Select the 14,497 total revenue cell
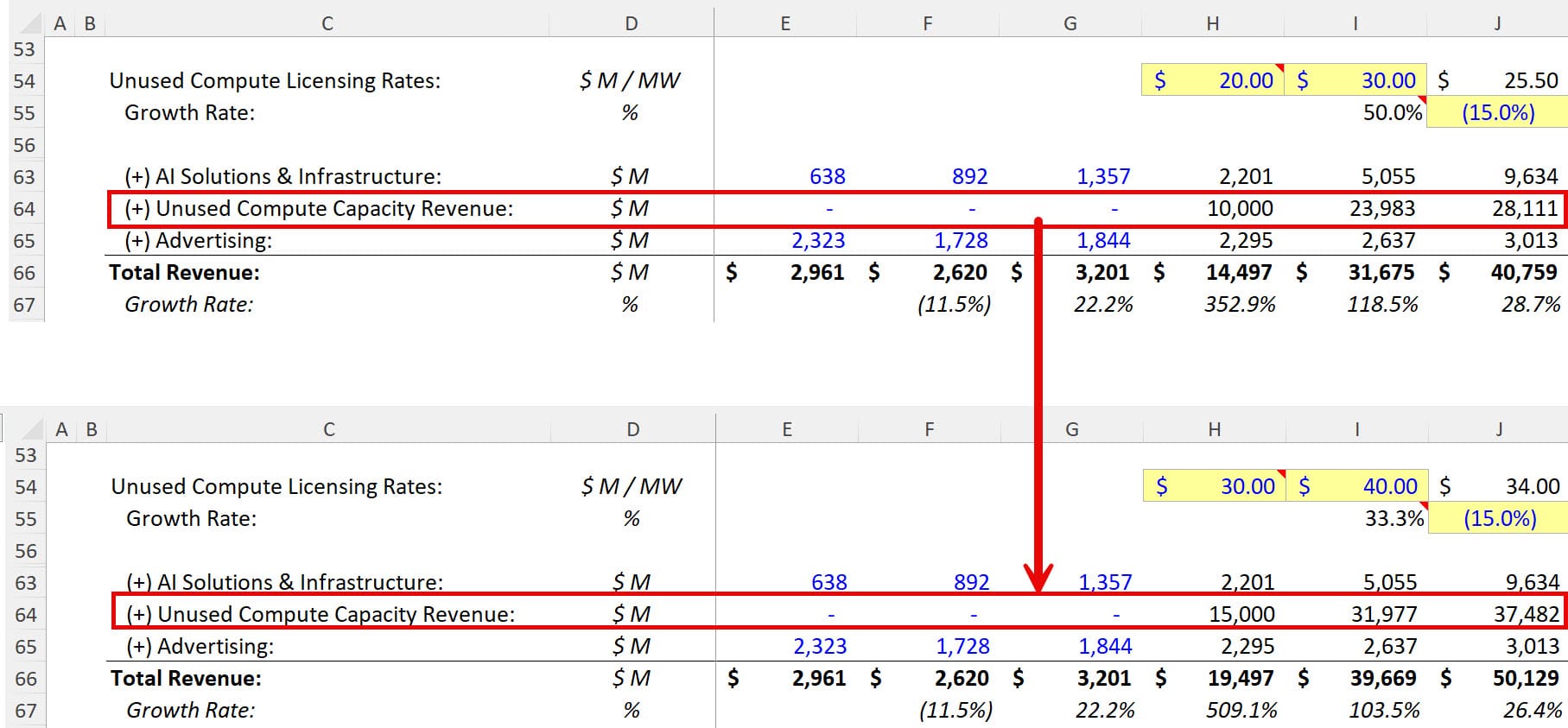Image resolution: width=1568 pixels, height=728 pixels. click(1213, 272)
